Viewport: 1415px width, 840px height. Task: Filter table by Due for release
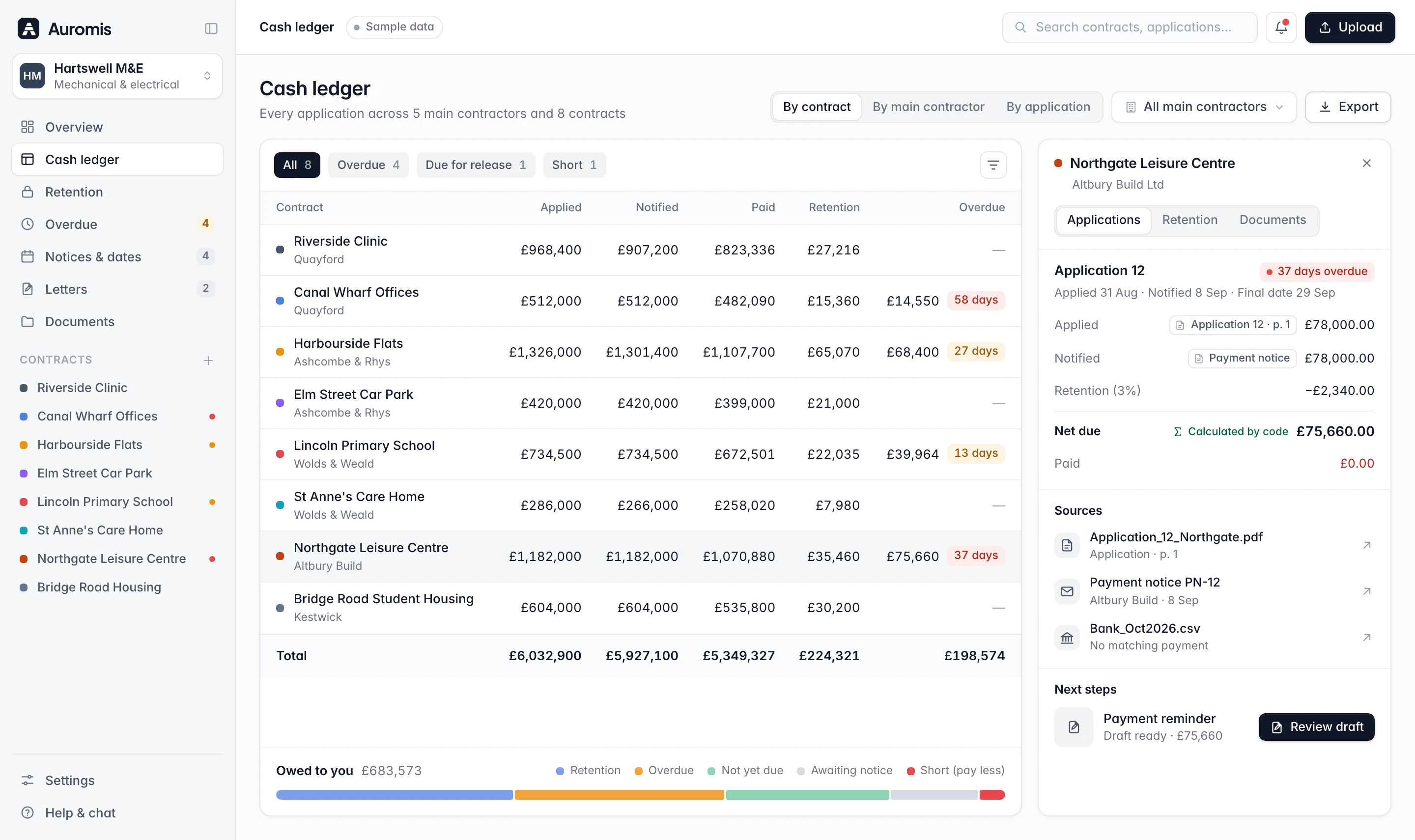tap(476, 165)
